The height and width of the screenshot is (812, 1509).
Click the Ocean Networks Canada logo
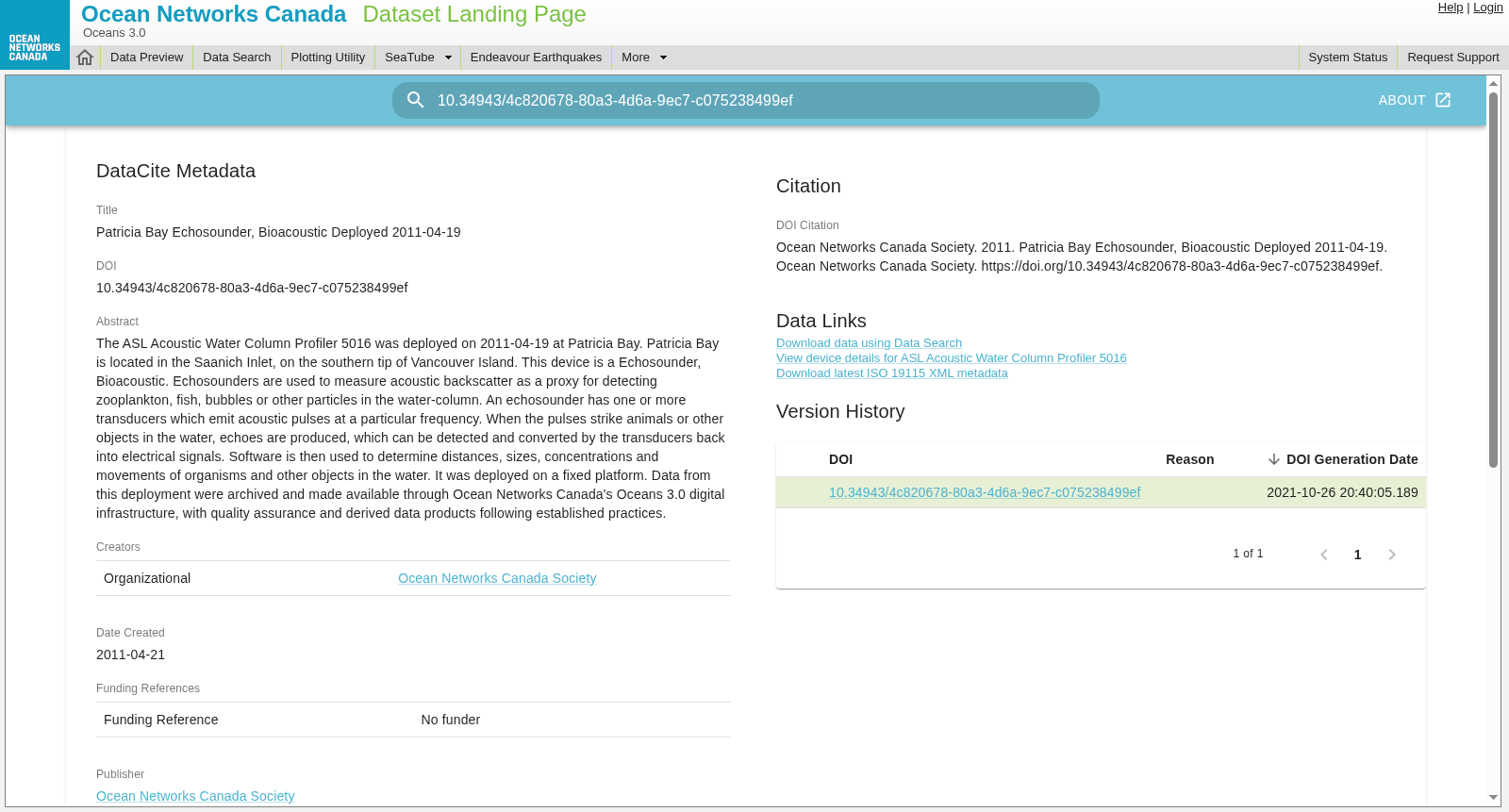35,35
